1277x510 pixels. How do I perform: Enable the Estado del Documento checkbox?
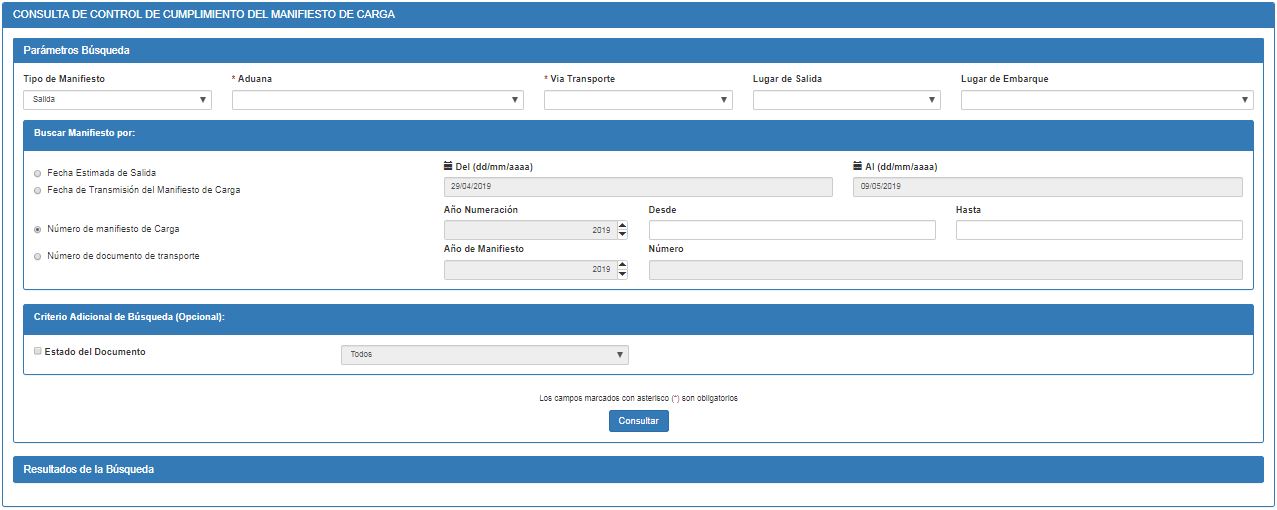tap(38, 352)
